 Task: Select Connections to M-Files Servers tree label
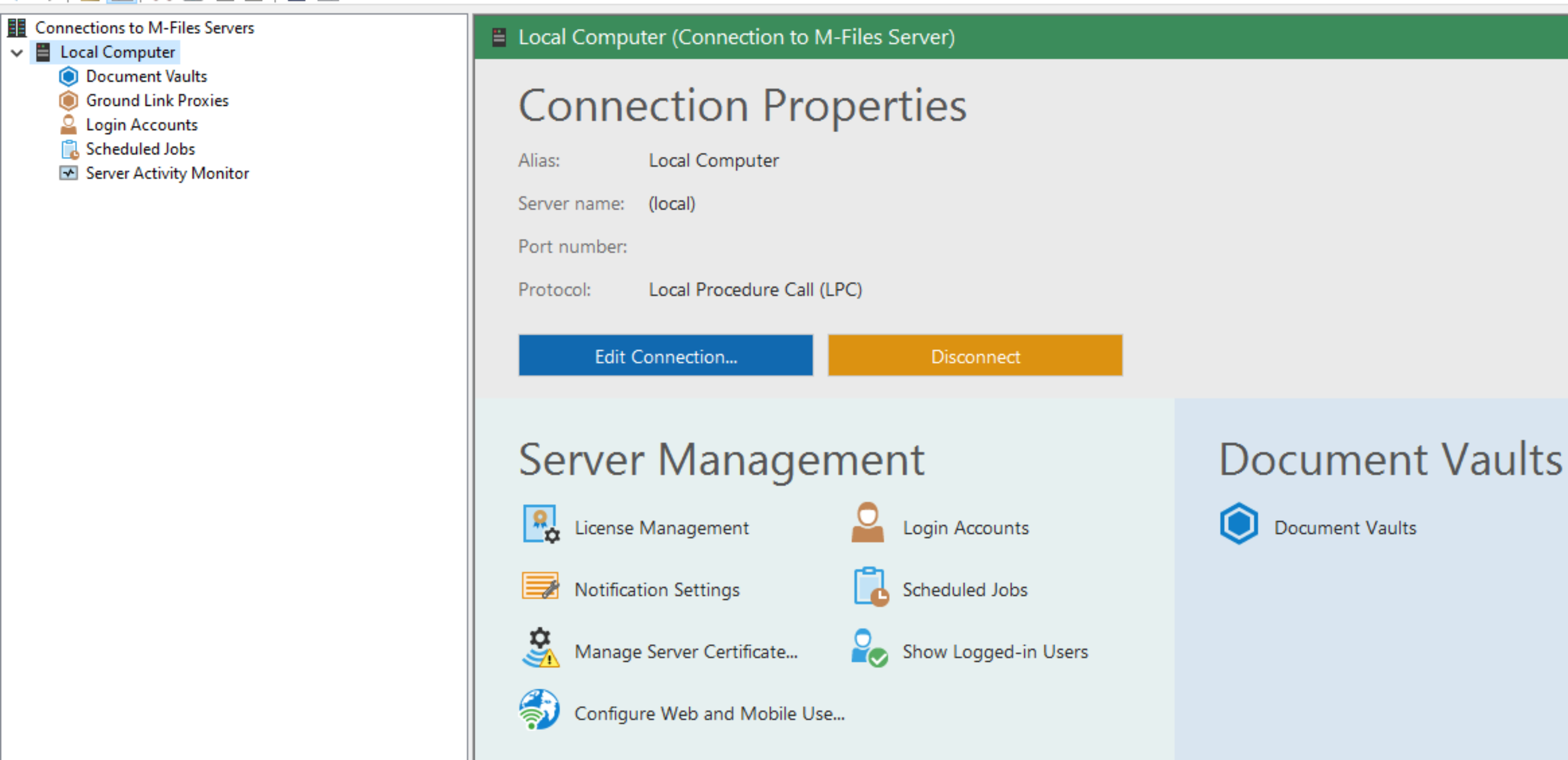click(144, 27)
